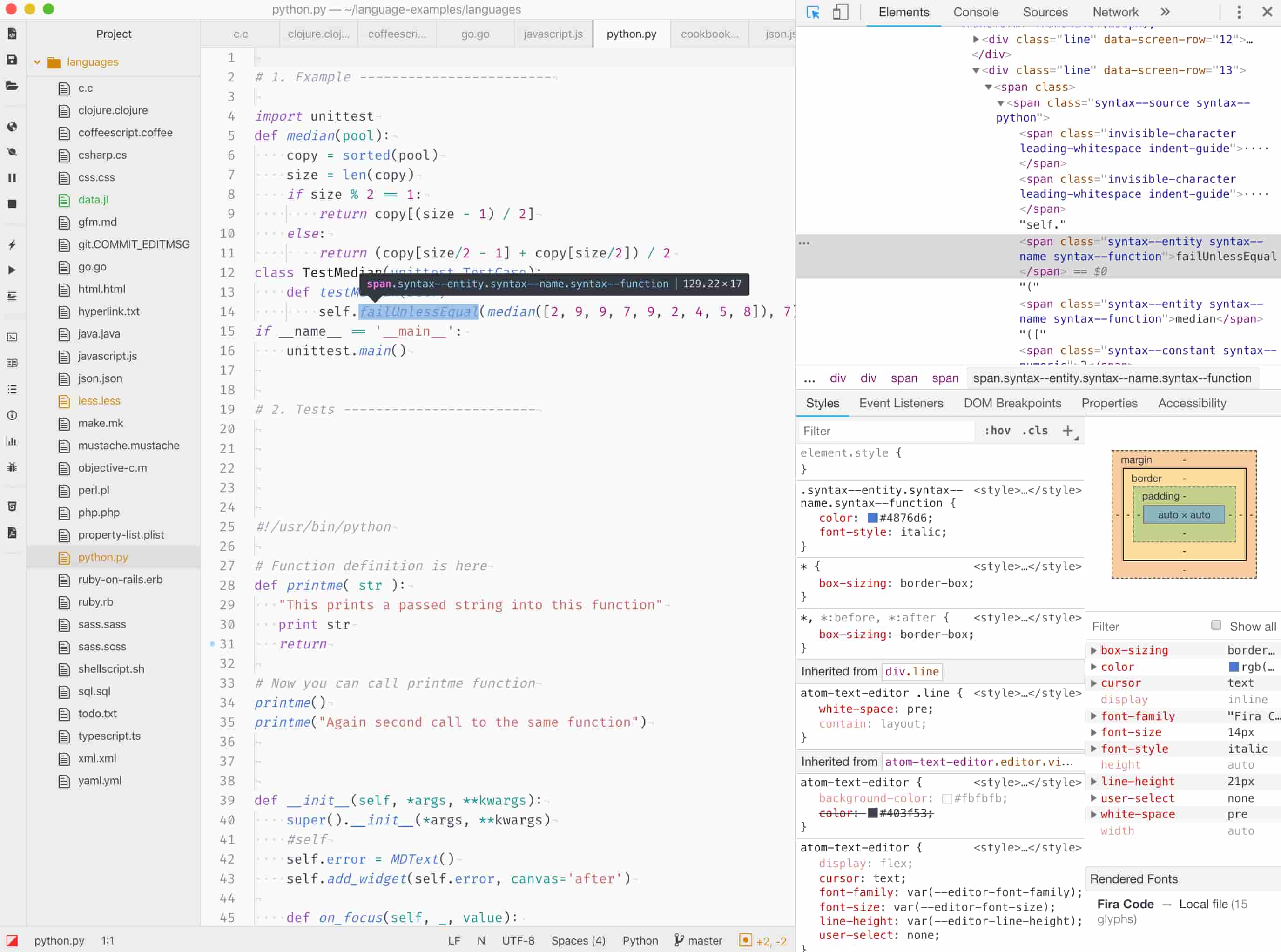Click Python grammar selector in status bar

pos(640,941)
